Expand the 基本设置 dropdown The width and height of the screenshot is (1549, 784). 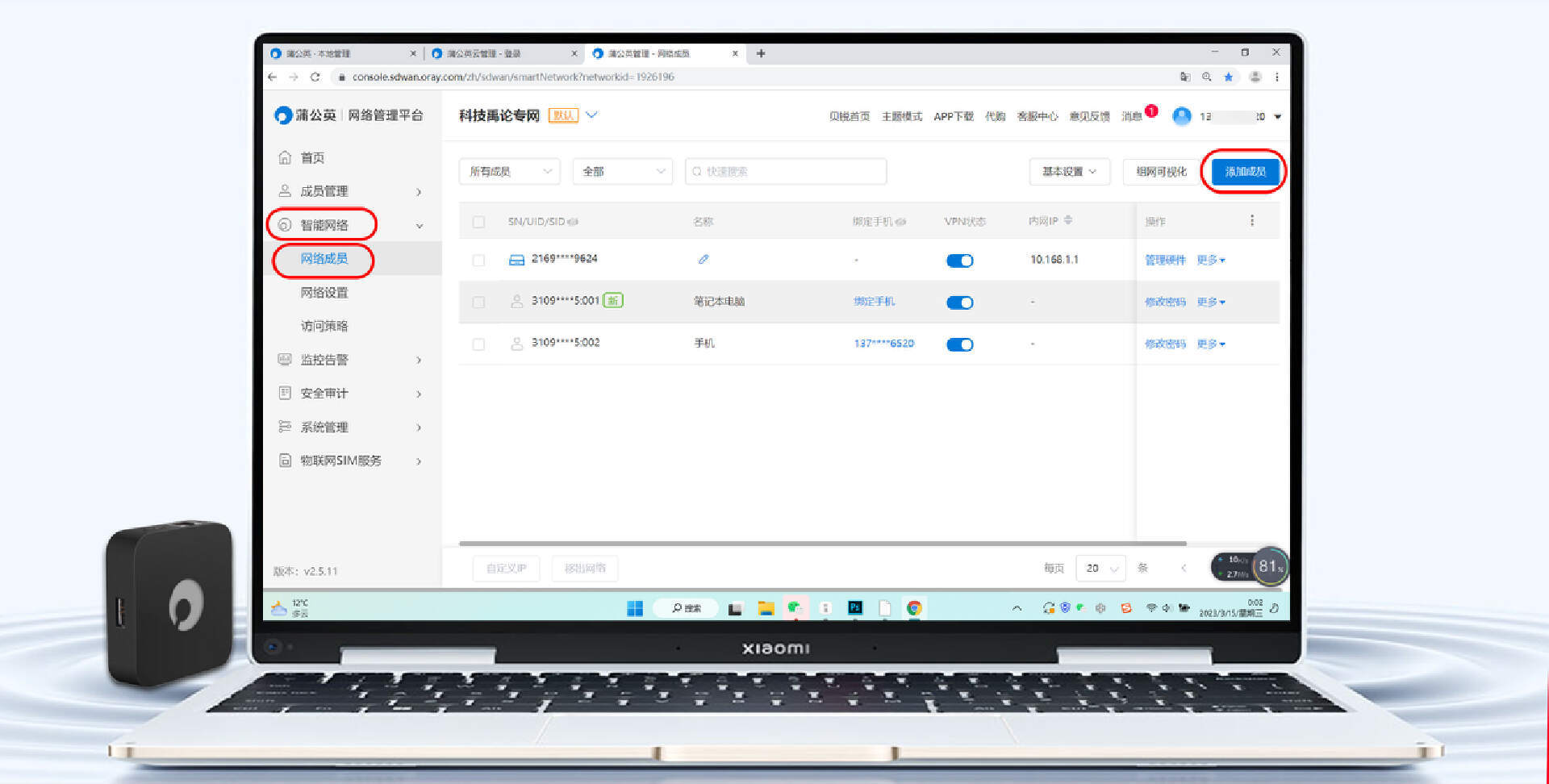click(1069, 172)
